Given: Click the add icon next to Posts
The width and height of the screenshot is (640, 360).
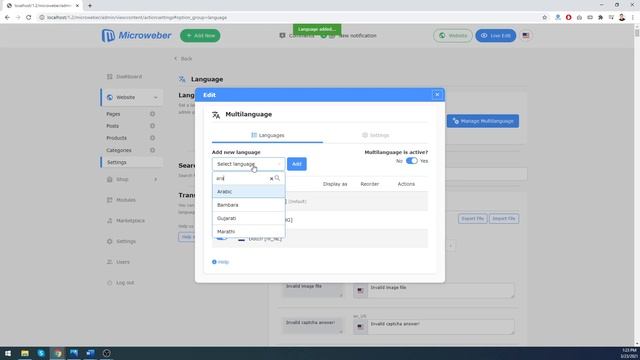Looking at the screenshot, I should coord(152,126).
